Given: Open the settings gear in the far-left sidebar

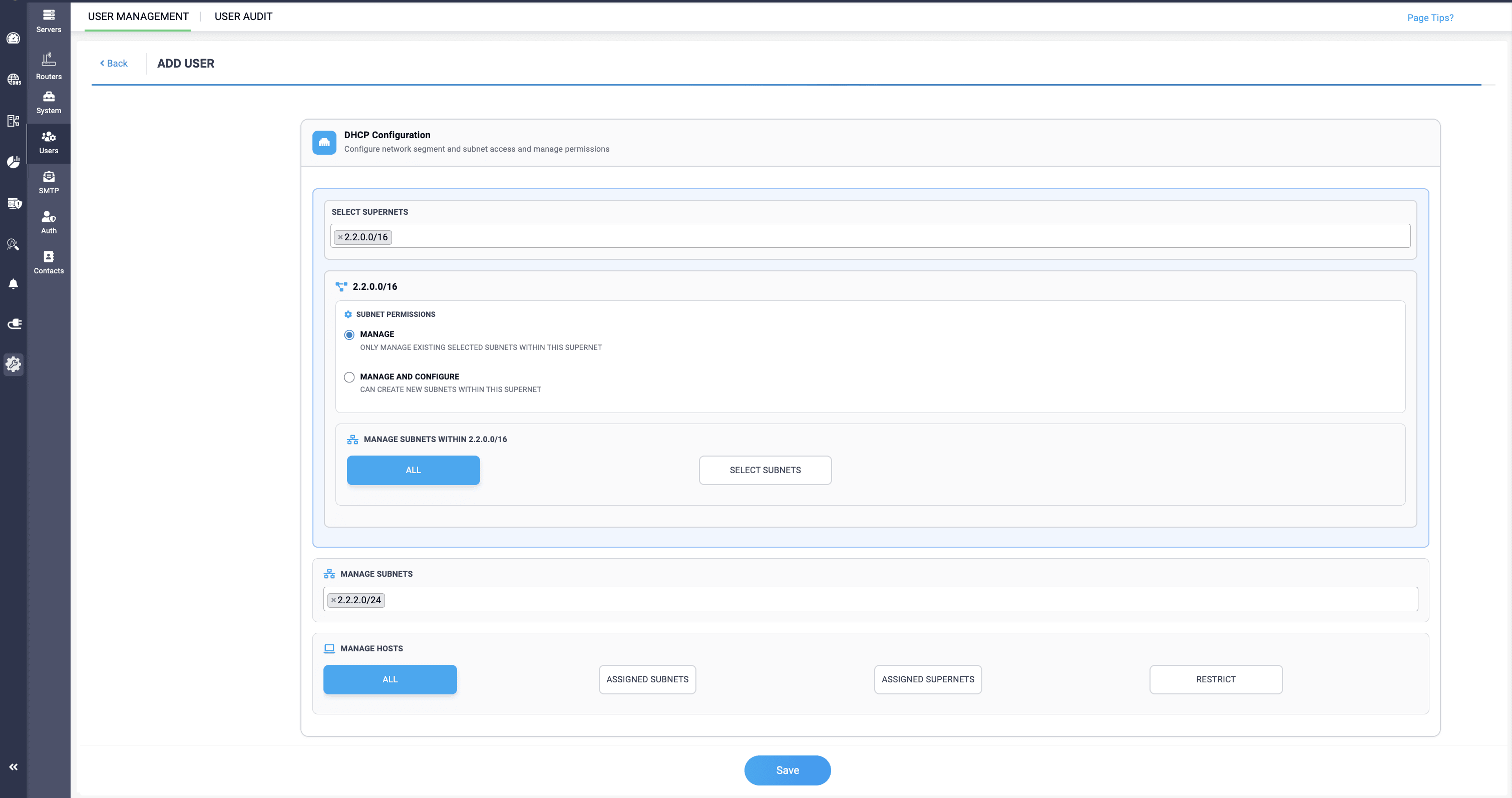Looking at the screenshot, I should [x=13, y=364].
